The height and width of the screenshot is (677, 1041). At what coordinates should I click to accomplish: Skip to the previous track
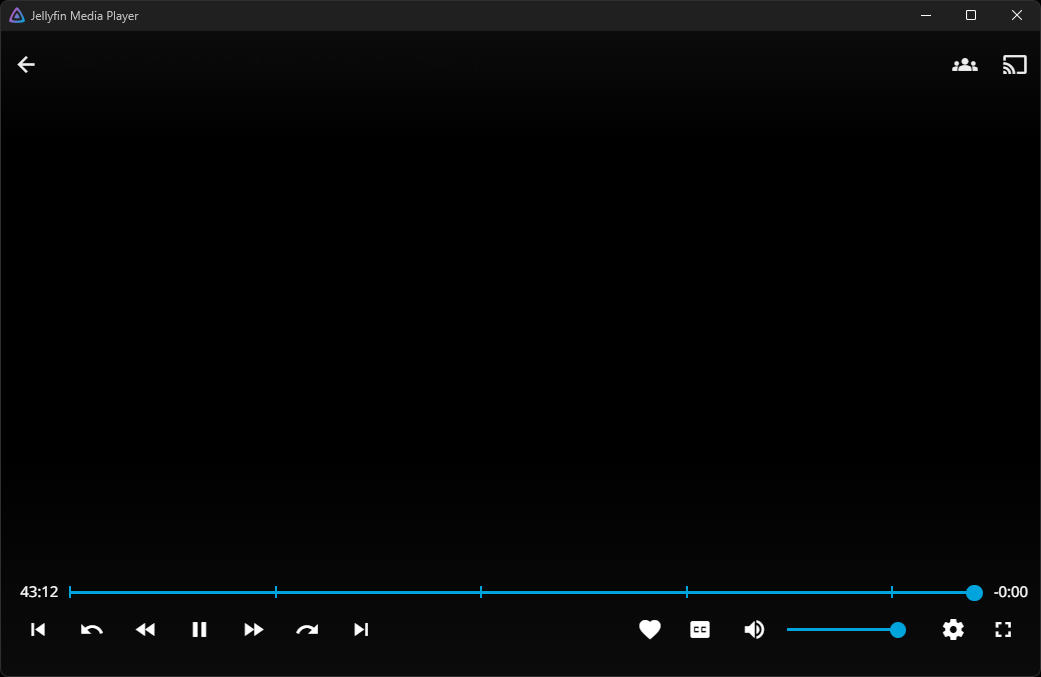(38, 629)
